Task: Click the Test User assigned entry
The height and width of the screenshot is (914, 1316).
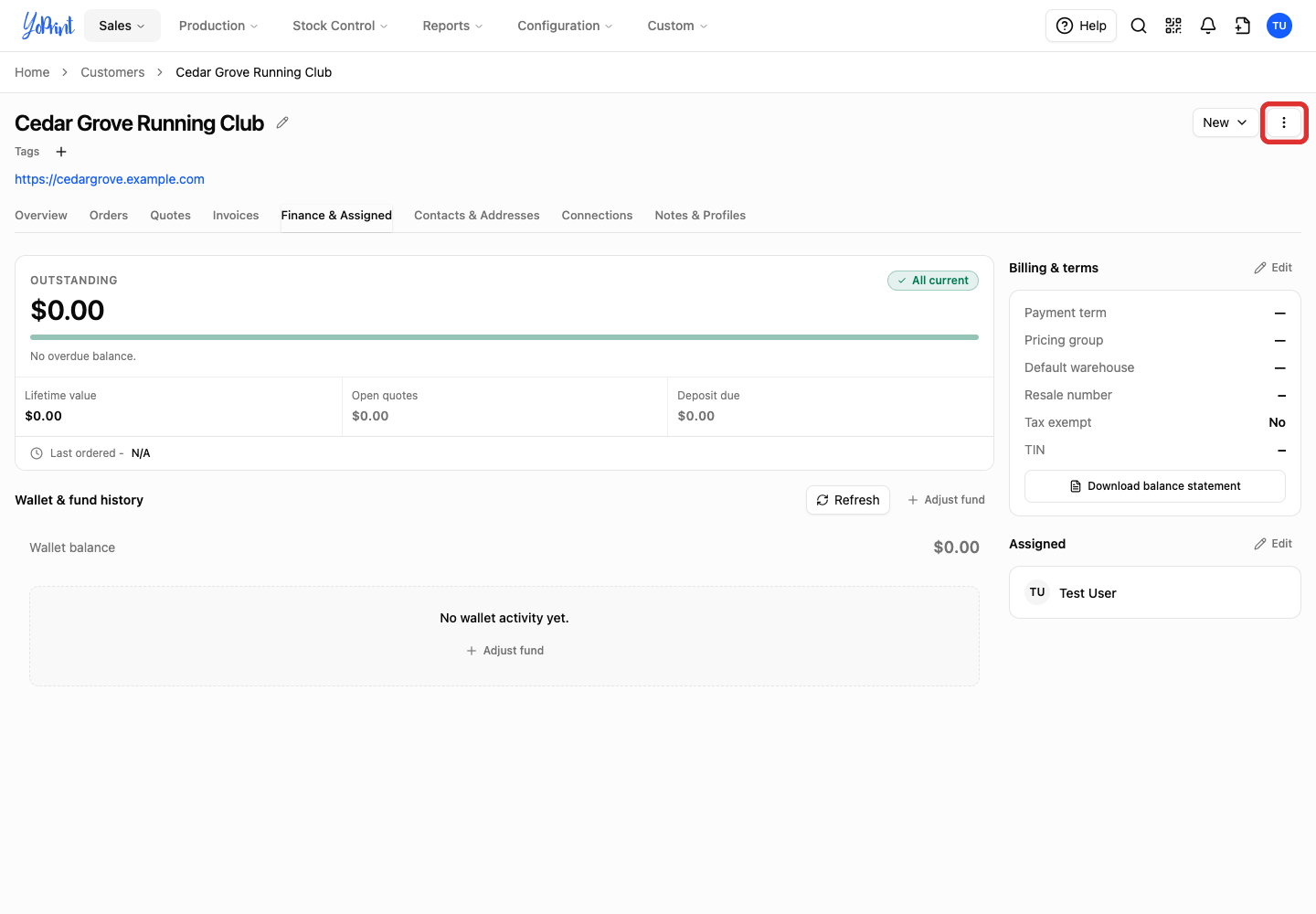Action: pos(1155,592)
